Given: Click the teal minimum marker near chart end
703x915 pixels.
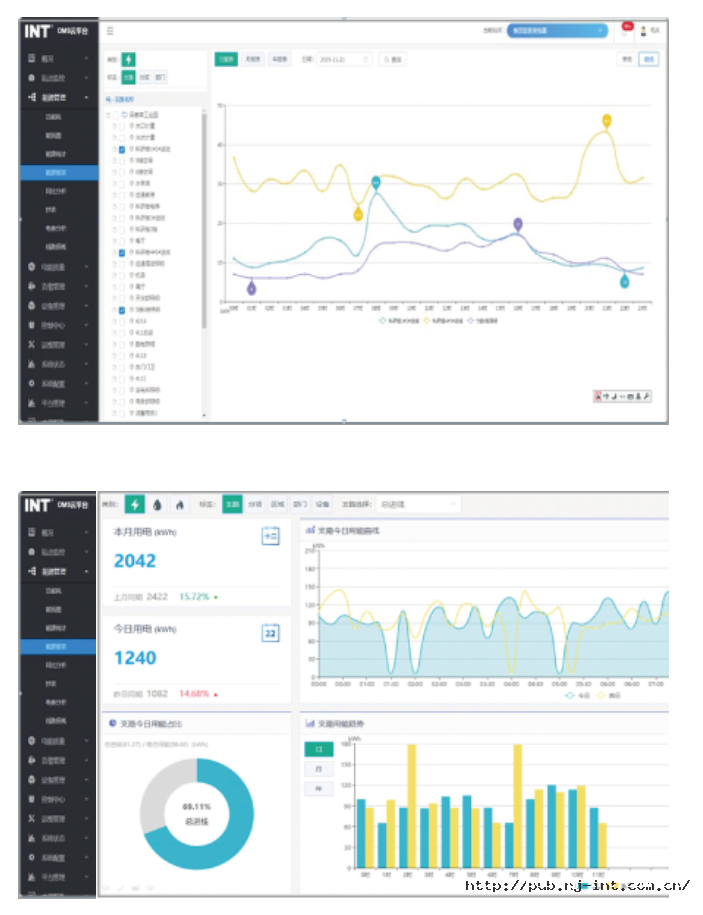Looking at the screenshot, I should (624, 281).
